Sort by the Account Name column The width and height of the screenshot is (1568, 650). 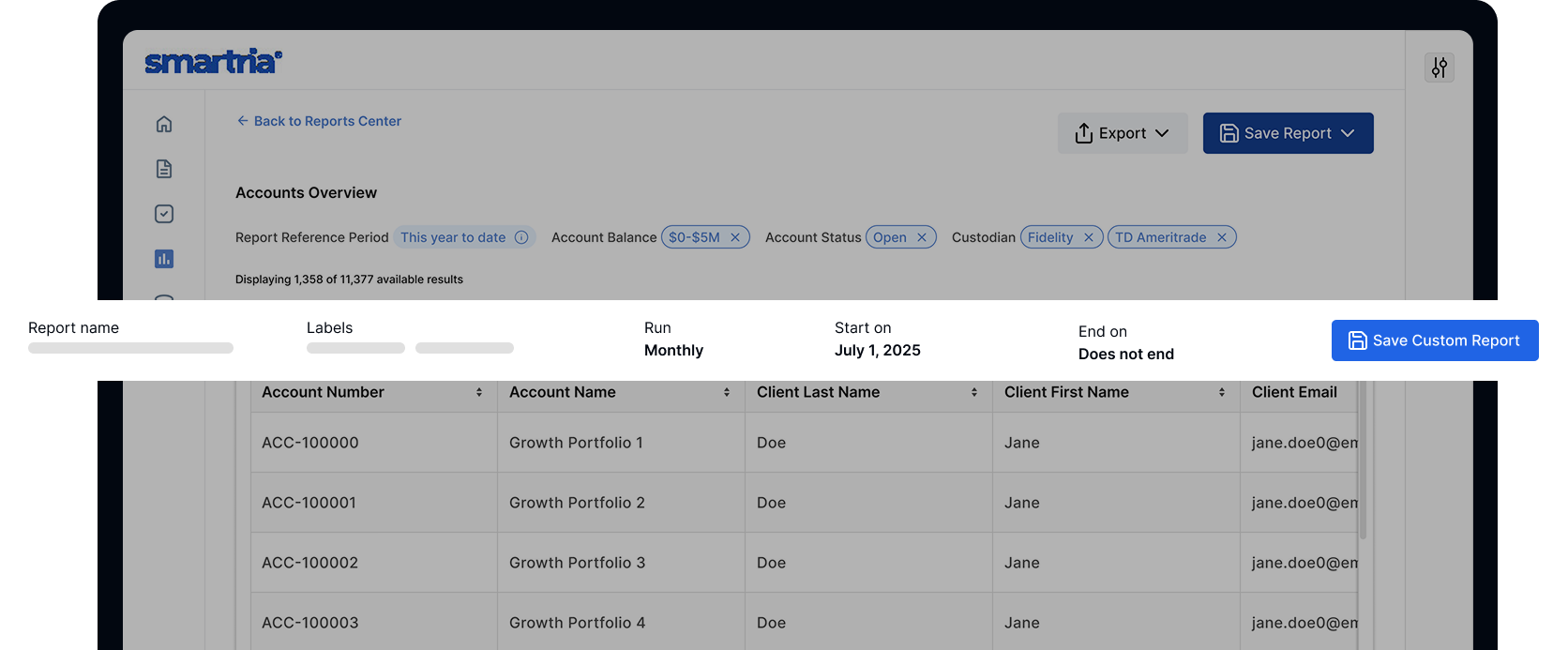click(x=727, y=392)
